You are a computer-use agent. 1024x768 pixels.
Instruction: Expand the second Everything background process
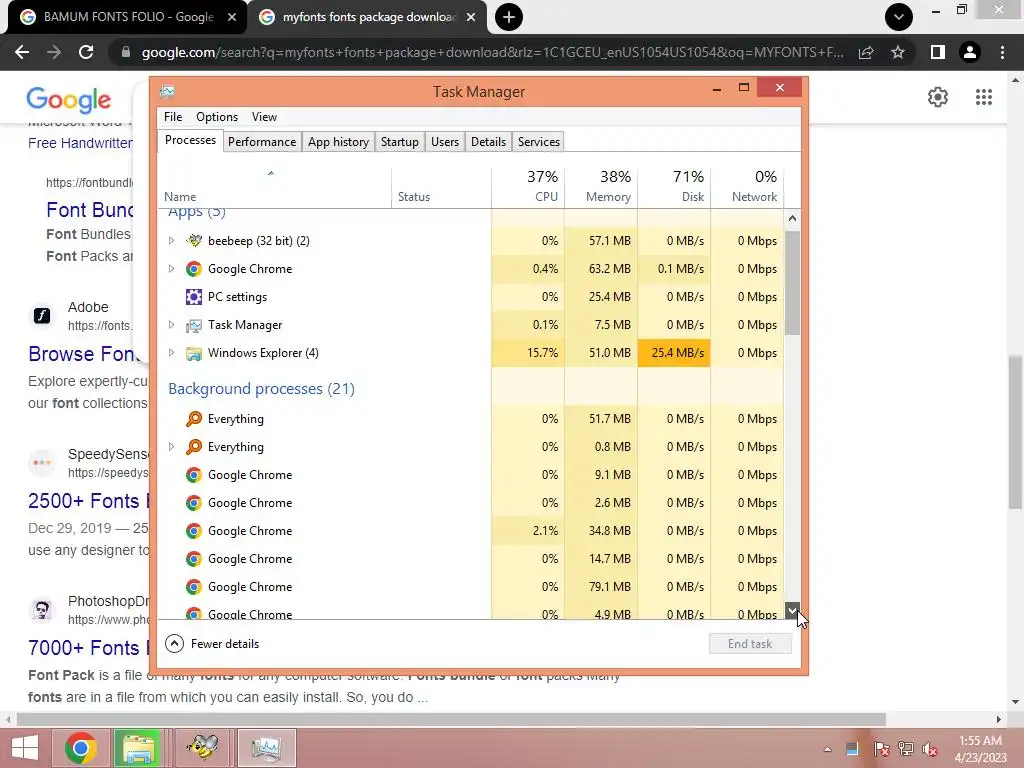click(171, 447)
